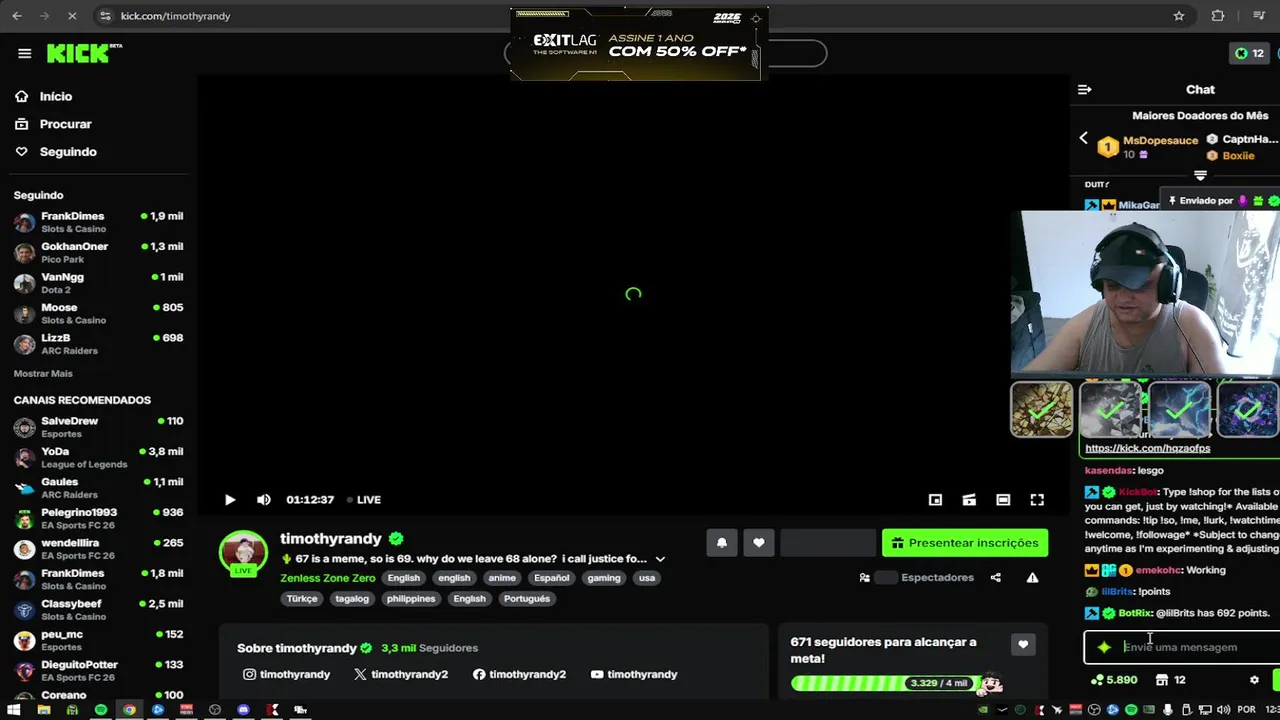Open timothyrandy2 X profile link
This screenshot has width=1280, height=720.
click(401, 675)
